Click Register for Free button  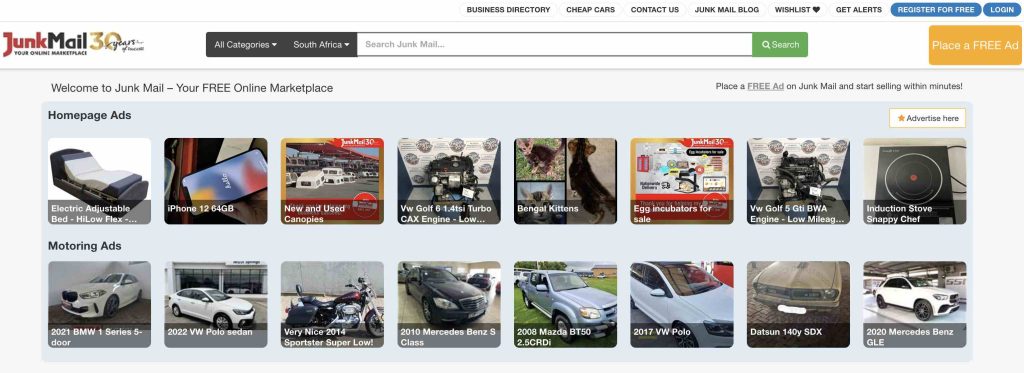pyautogui.click(x=936, y=10)
